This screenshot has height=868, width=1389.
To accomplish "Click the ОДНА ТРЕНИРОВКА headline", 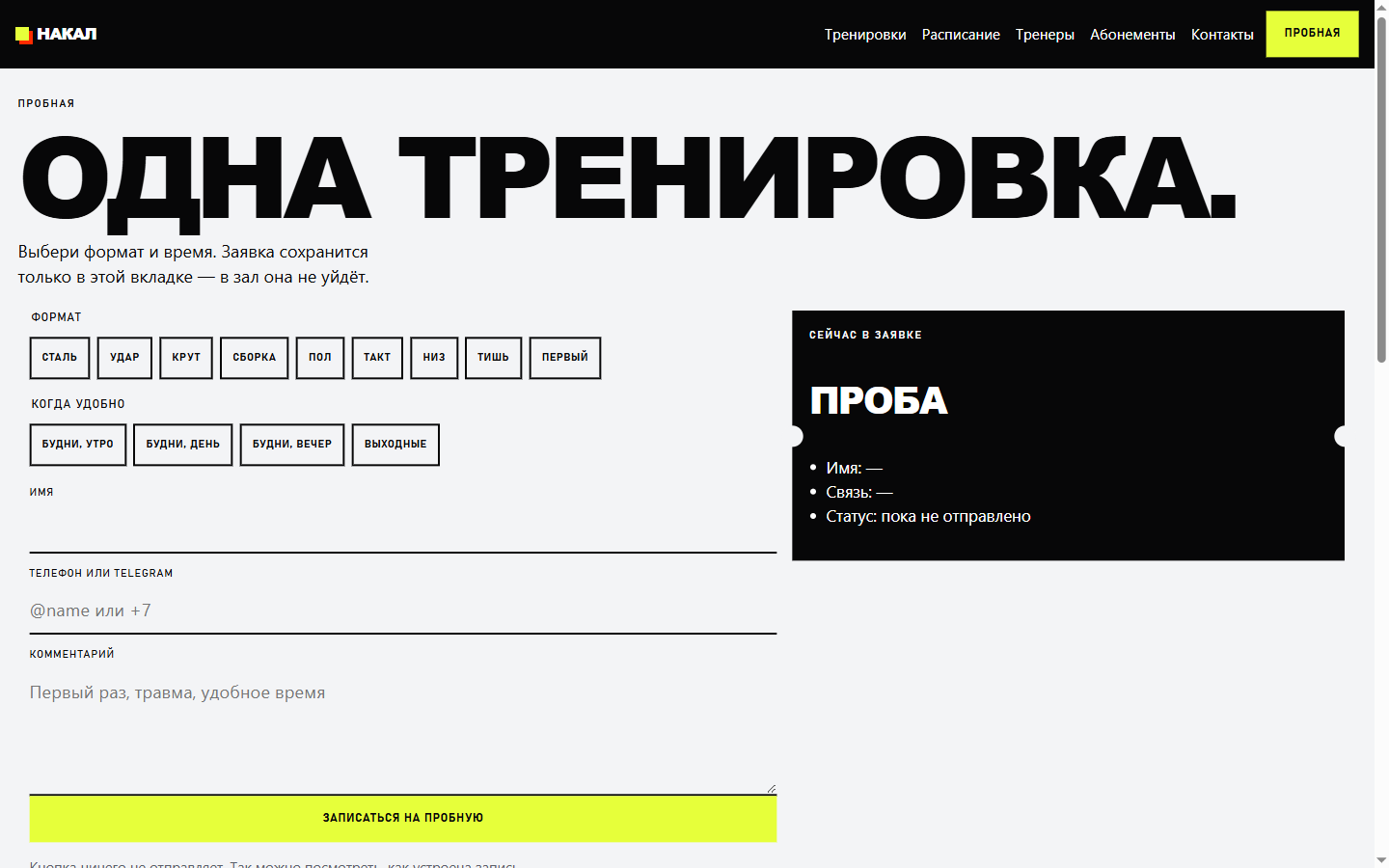I will point(629,178).
